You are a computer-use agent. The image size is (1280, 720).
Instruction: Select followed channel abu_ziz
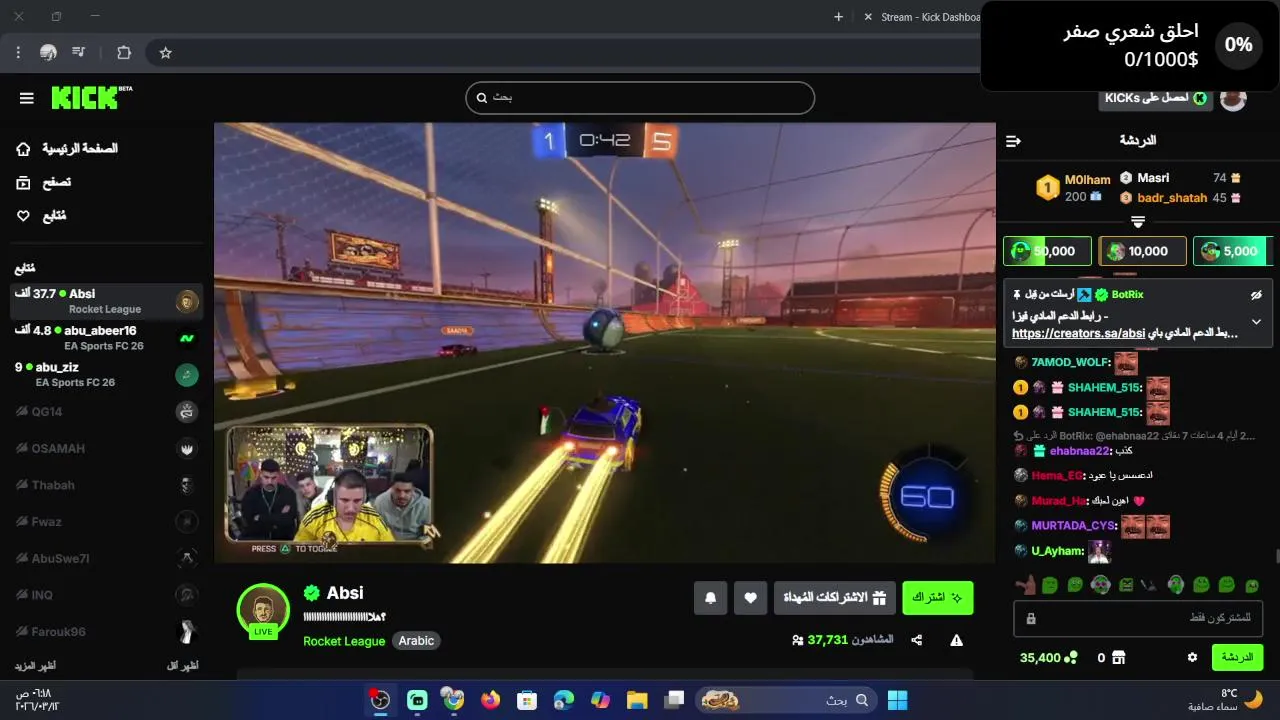107,375
